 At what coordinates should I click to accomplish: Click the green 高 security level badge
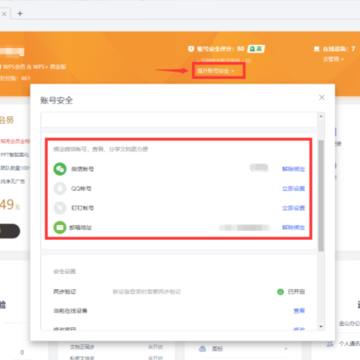tap(256, 49)
